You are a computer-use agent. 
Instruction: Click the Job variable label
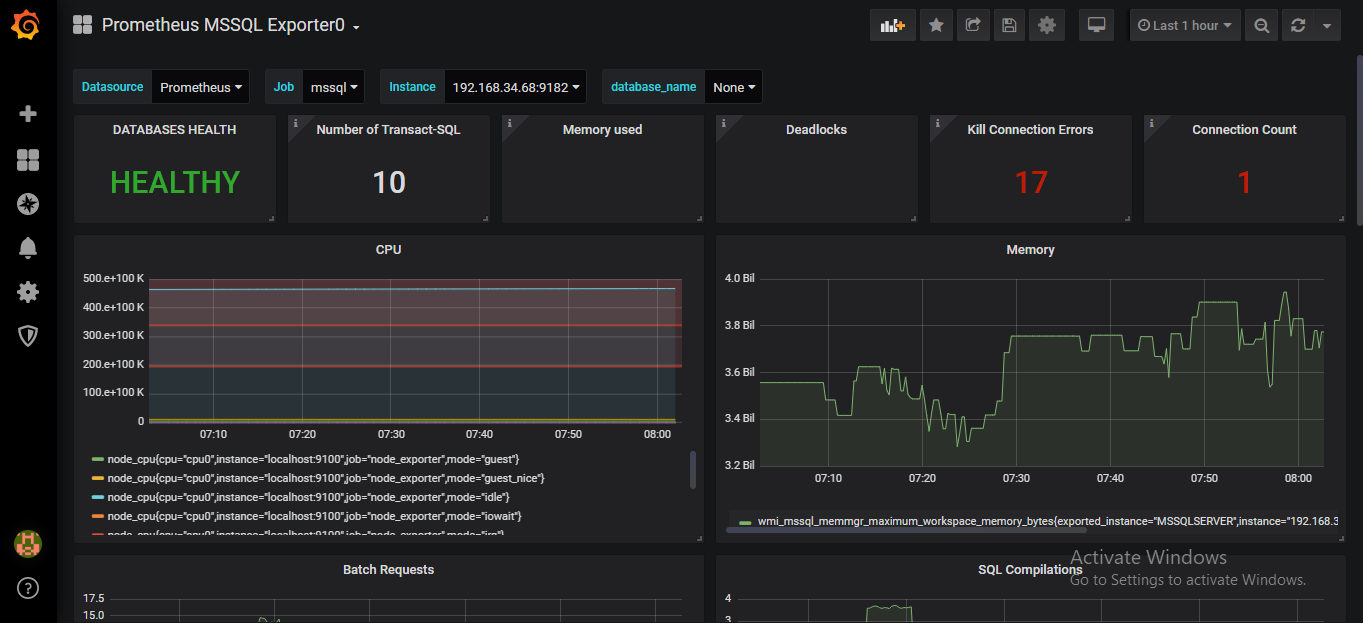click(x=284, y=87)
